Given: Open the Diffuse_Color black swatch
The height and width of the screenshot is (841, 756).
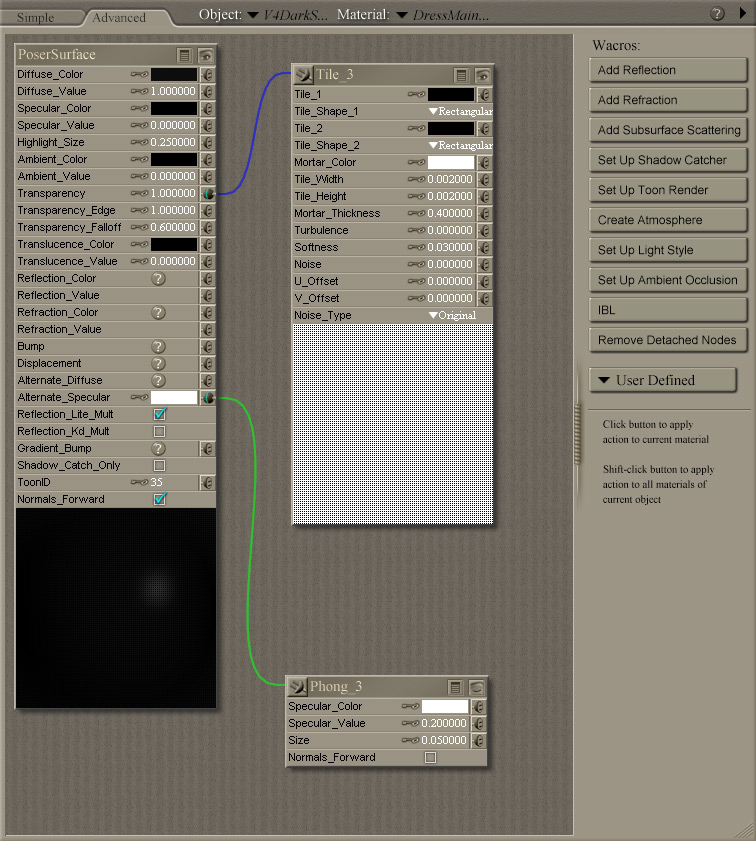Looking at the screenshot, I should pos(174,75).
